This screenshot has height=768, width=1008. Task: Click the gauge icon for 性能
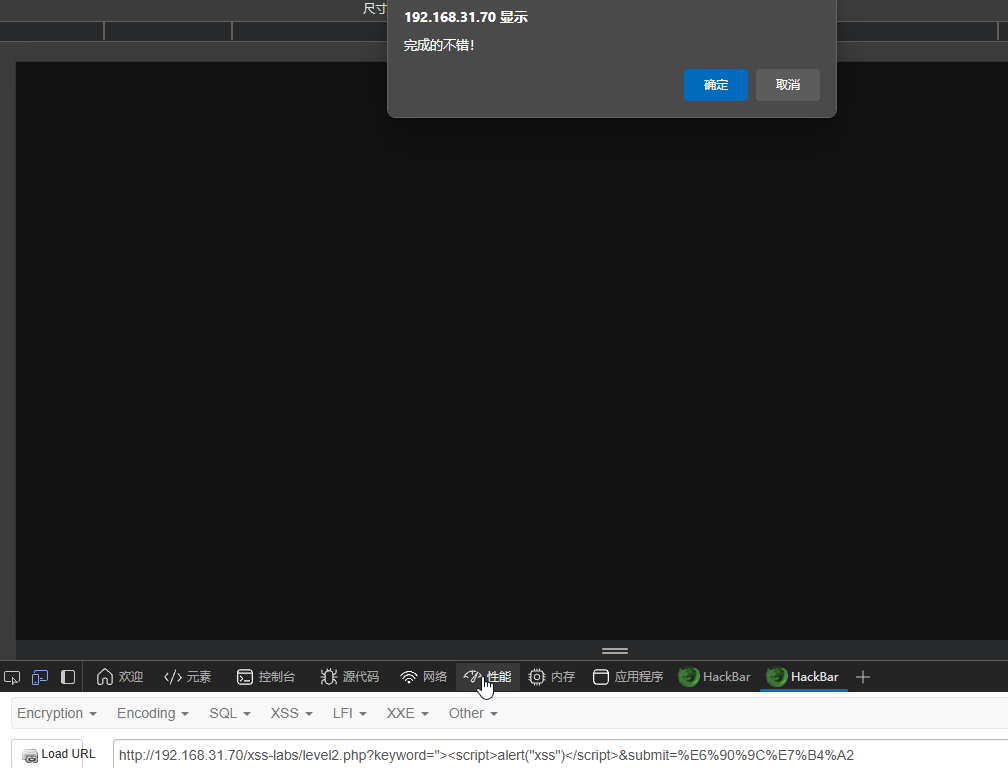point(472,676)
